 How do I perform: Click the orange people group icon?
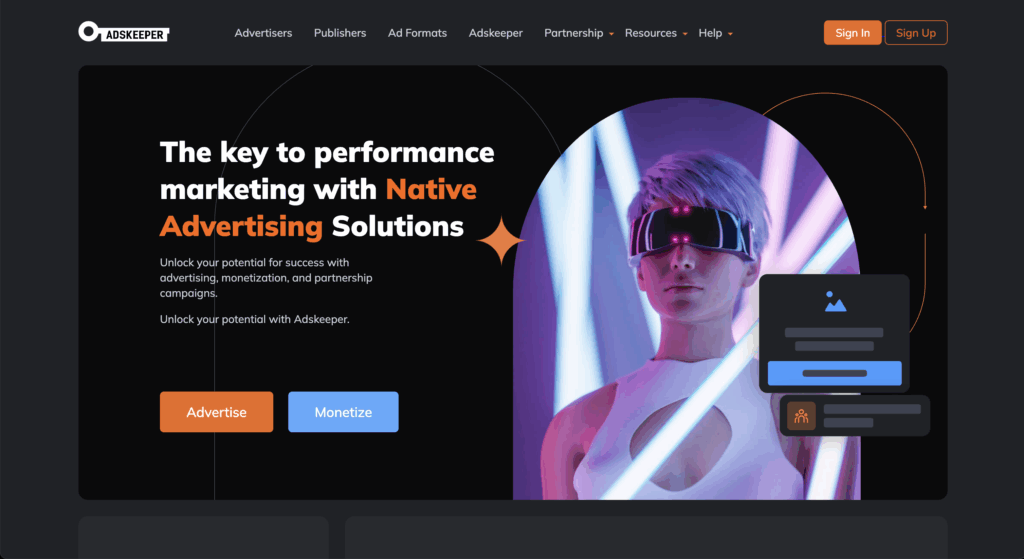coord(801,416)
